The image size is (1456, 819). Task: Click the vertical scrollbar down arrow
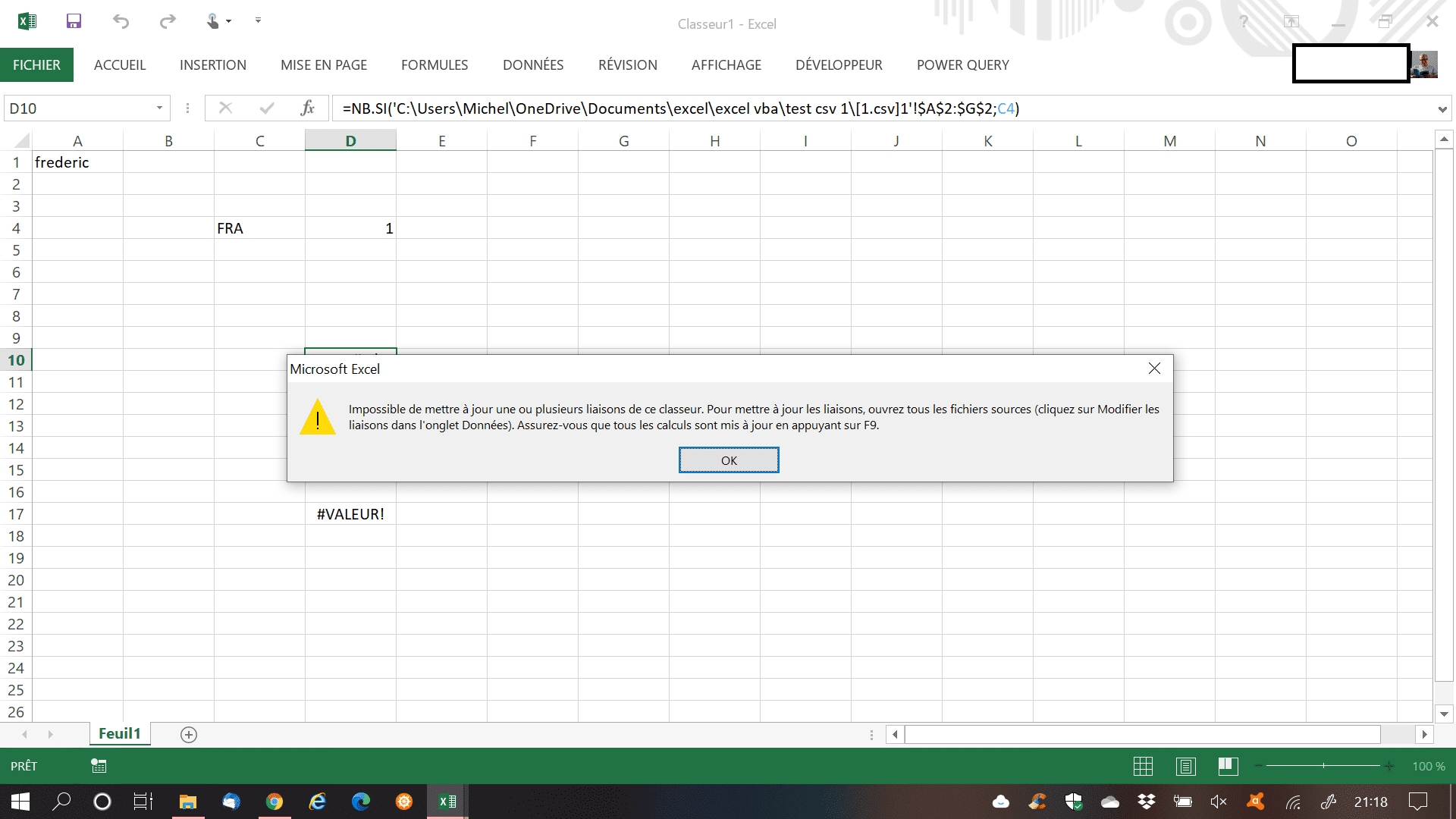point(1444,714)
